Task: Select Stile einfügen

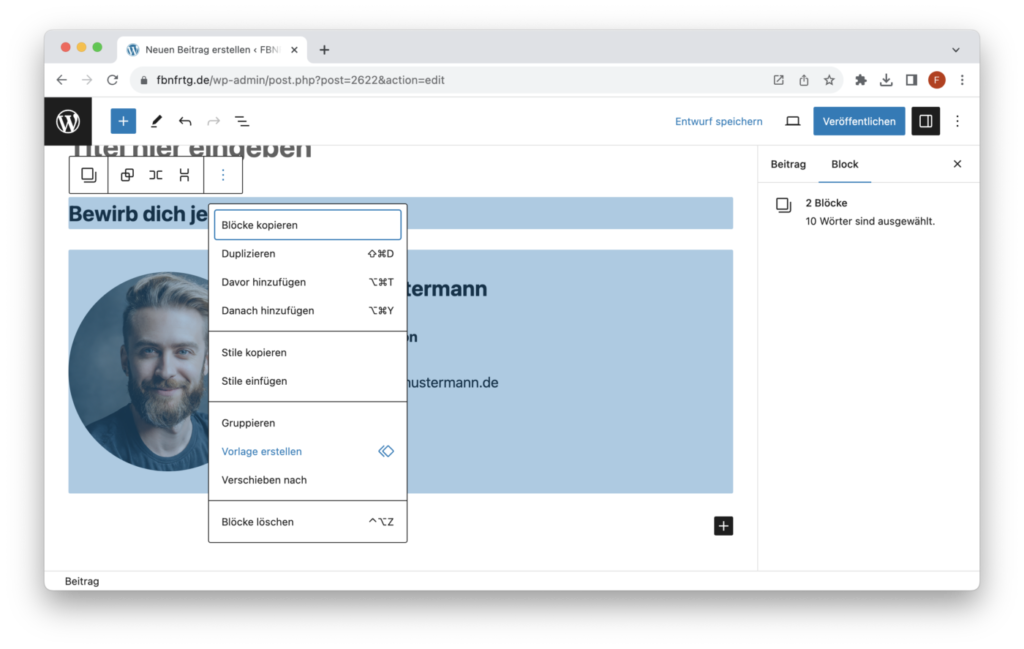Action: (x=308, y=381)
